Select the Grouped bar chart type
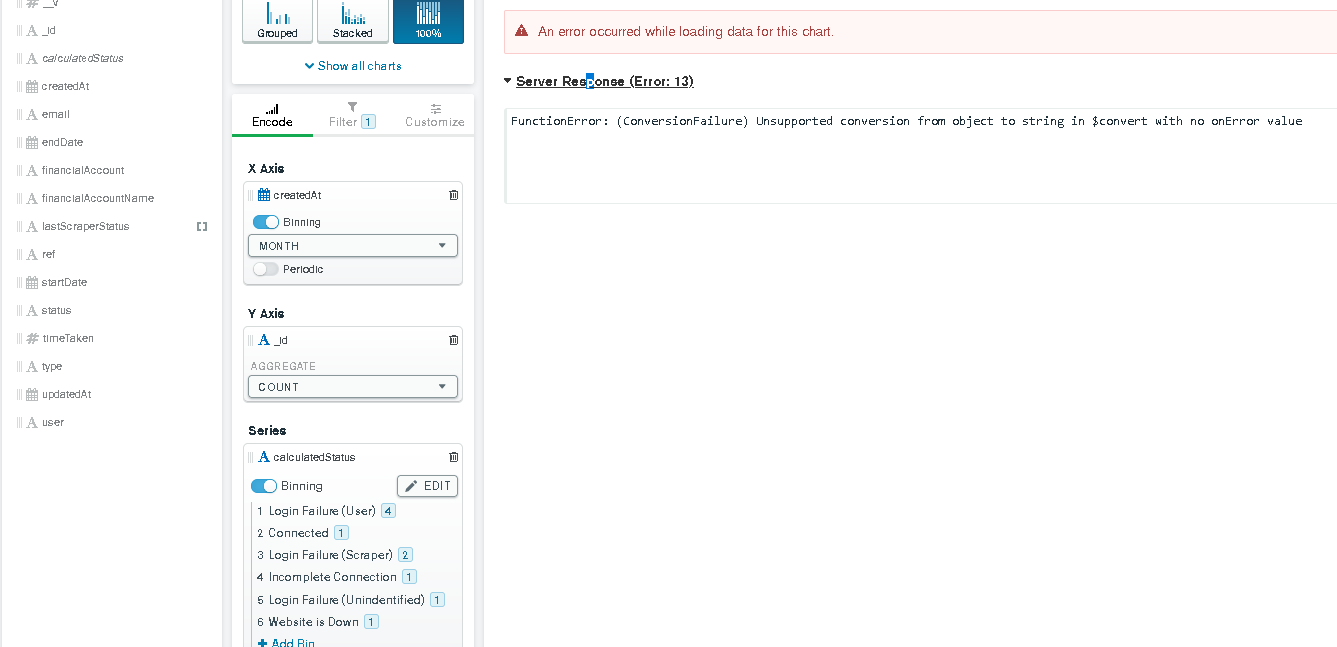This screenshot has width=1337, height=647. coord(277,21)
